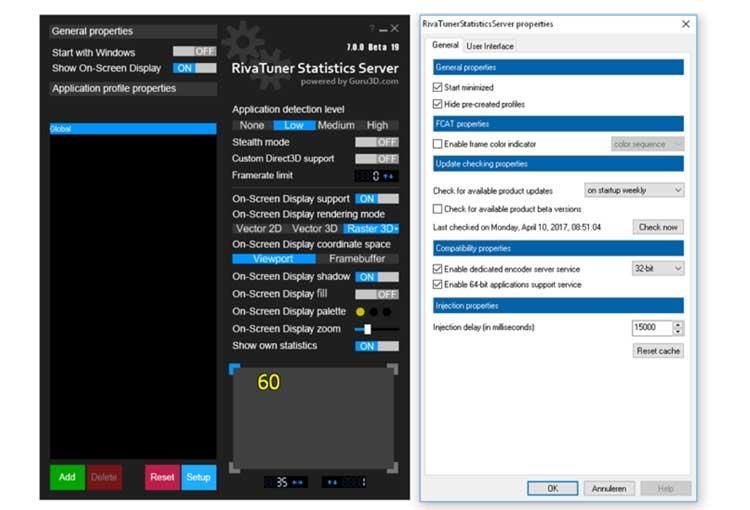Screen dimensions: 750x510
Task: Expand the 32-bit encoder dropdown
Action: point(658,268)
